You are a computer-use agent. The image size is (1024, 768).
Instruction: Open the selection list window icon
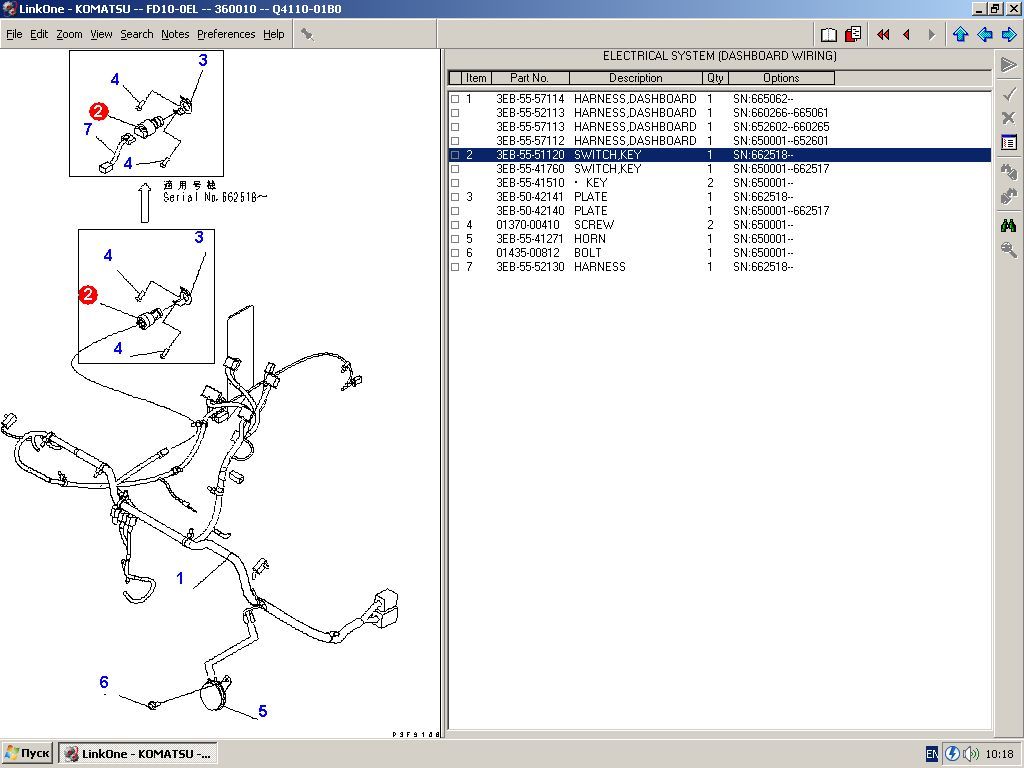[x=1008, y=142]
